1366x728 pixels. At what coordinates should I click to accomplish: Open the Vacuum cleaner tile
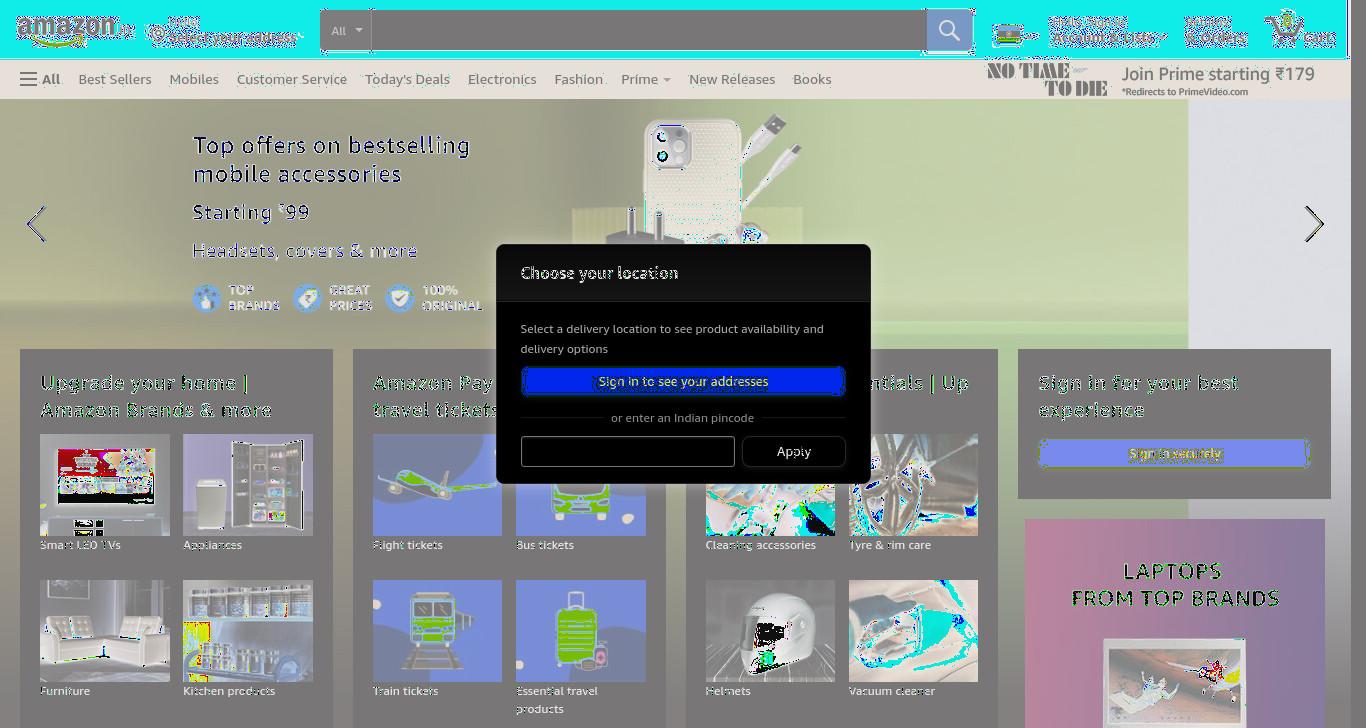[x=913, y=631]
